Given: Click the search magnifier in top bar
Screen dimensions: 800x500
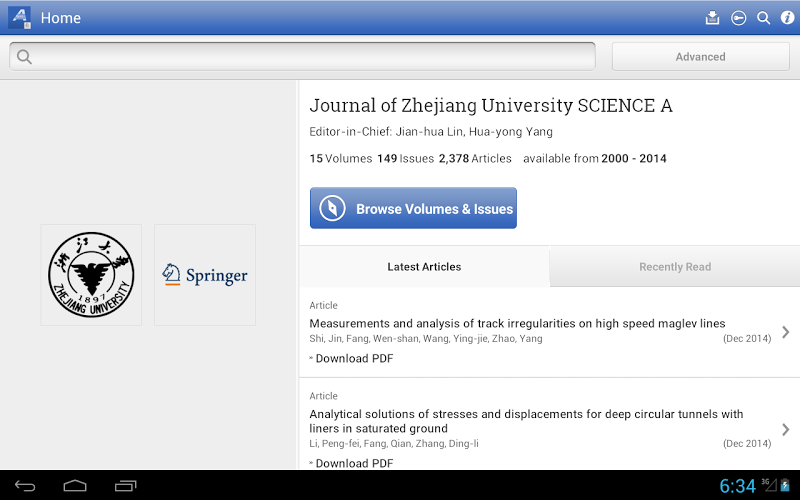Looking at the screenshot, I should pos(763,18).
